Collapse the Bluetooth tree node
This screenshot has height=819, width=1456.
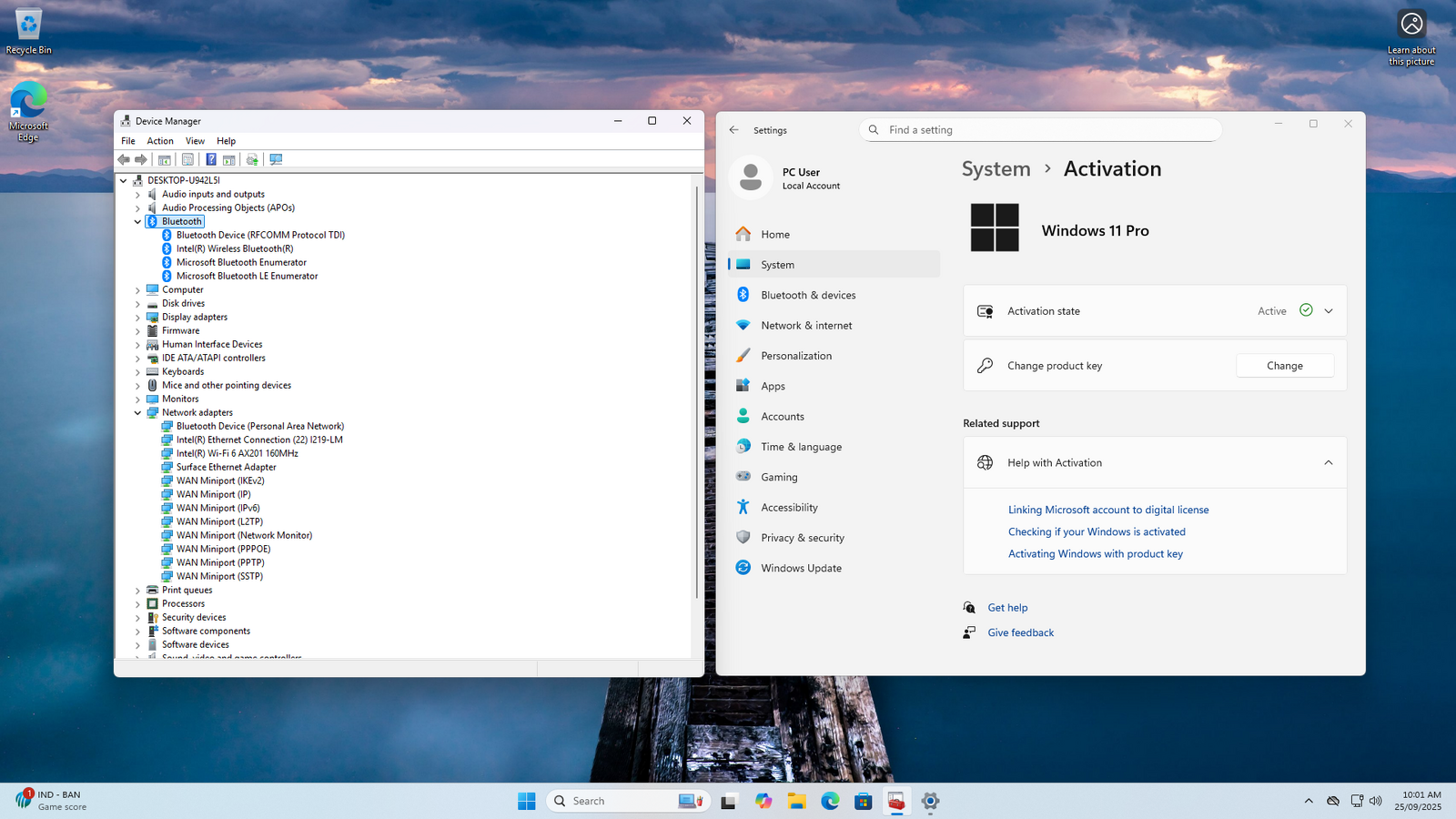pyautogui.click(x=138, y=221)
